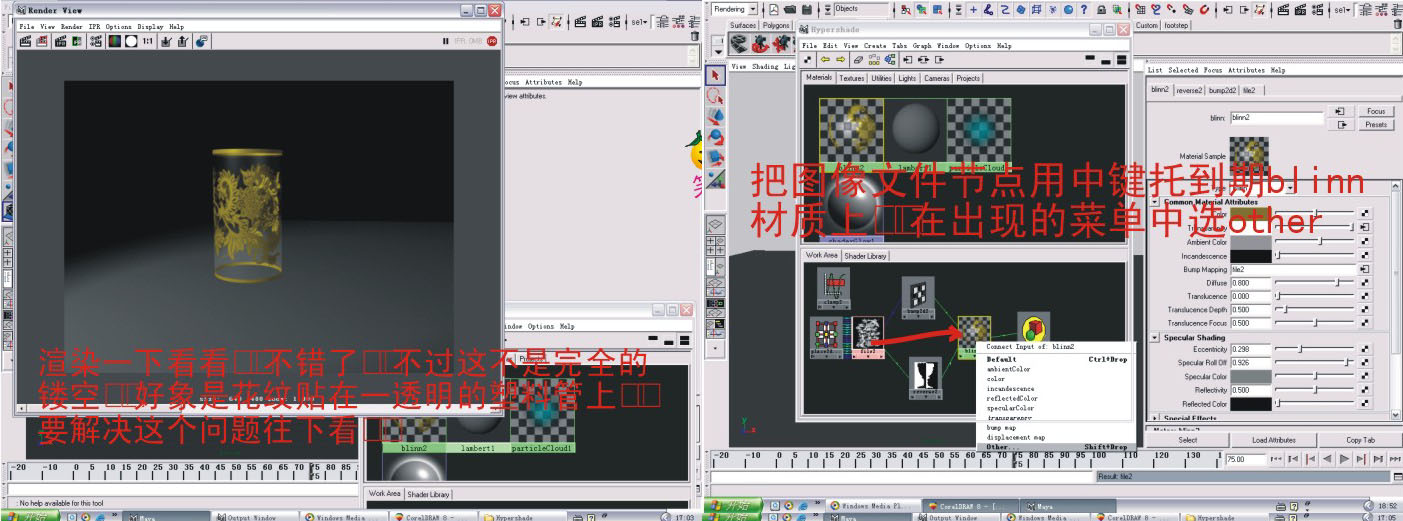Click the play forward button on timeline
The height and width of the screenshot is (521, 1403).
pos(1344,459)
